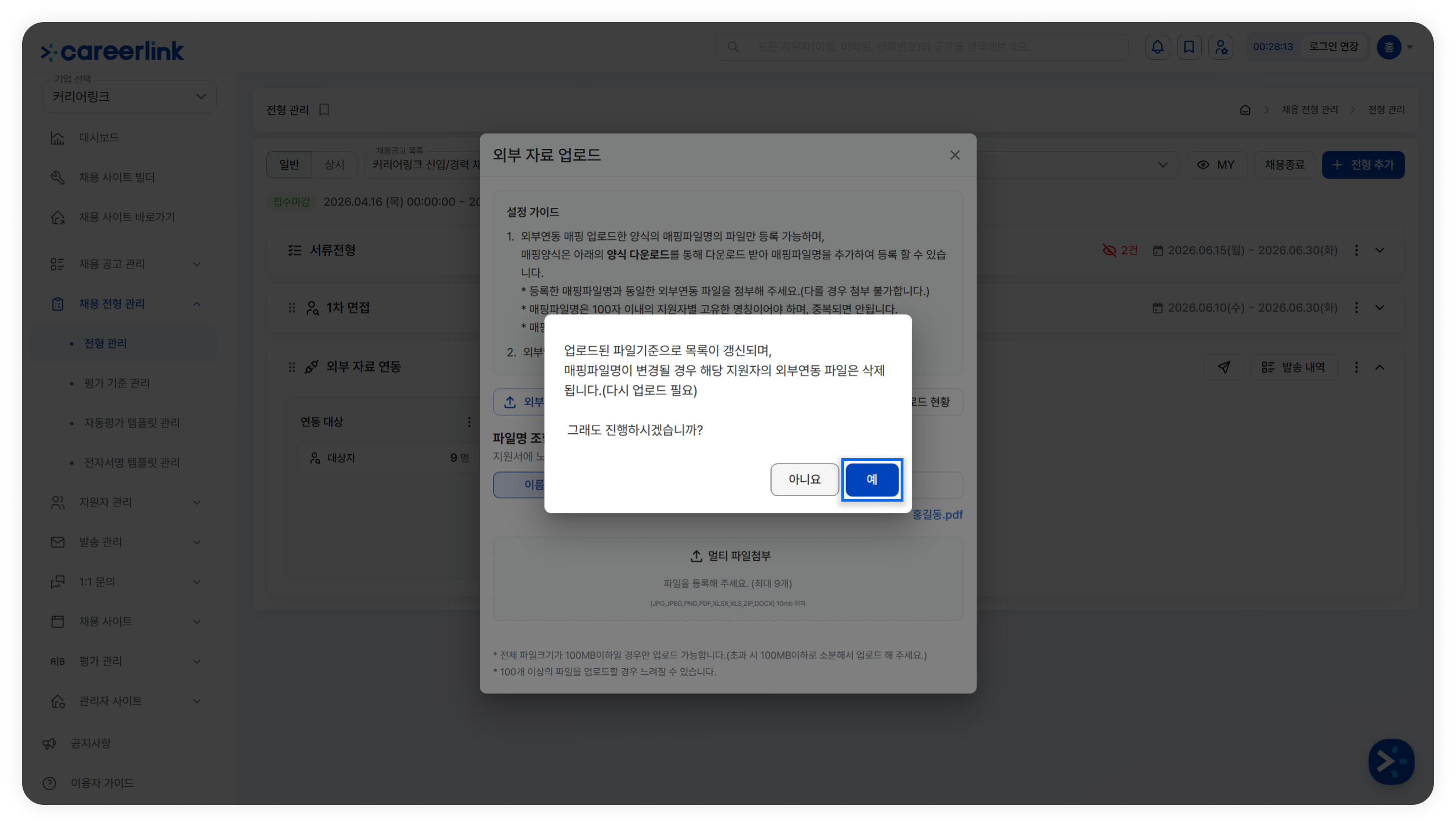This screenshot has height=827, width=1456.
Task: Open 연동 대상 more options menu
Action: pyautogui.click(x=469, y=422)
